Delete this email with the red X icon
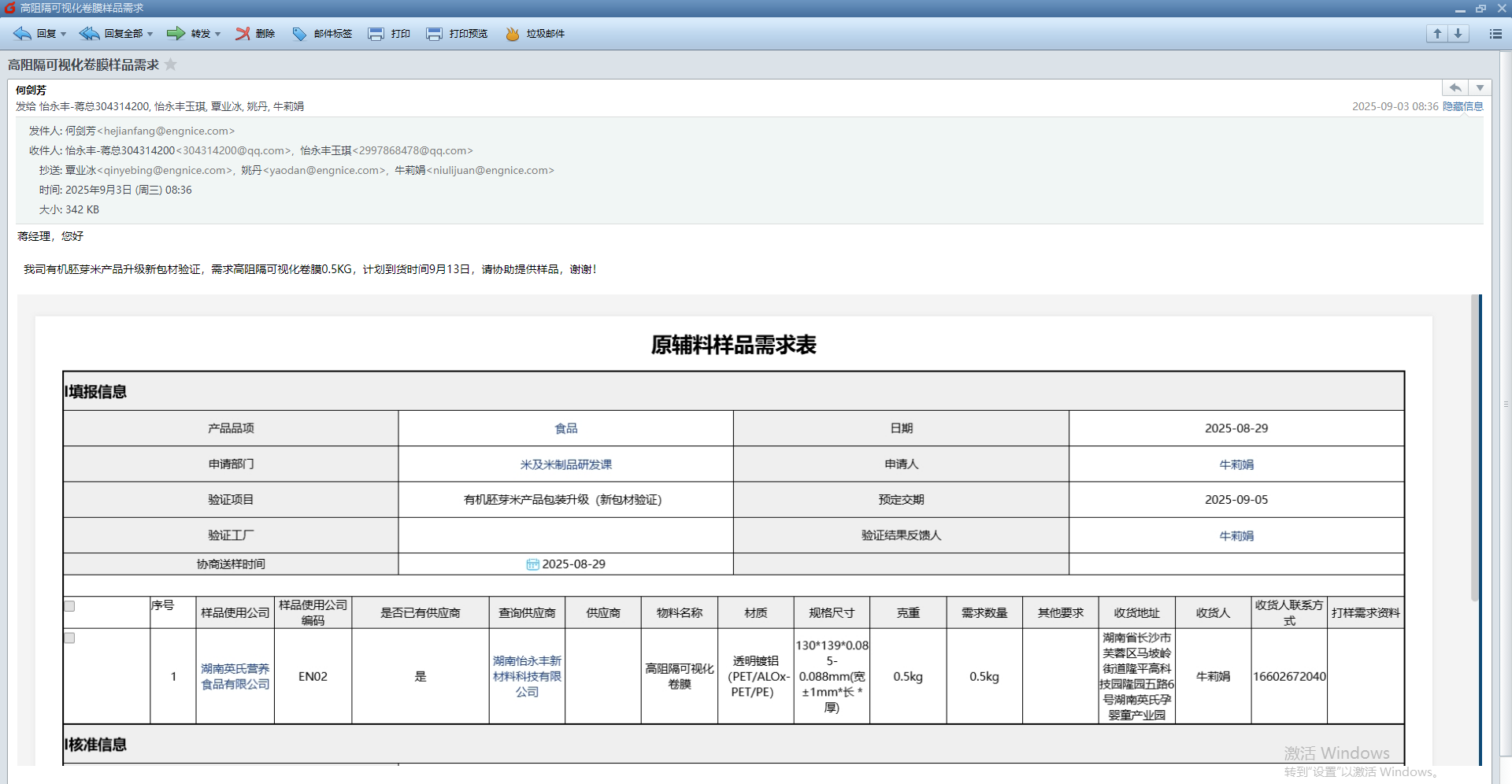Screen dimensions: 1512x784 (x=243, y=34)
